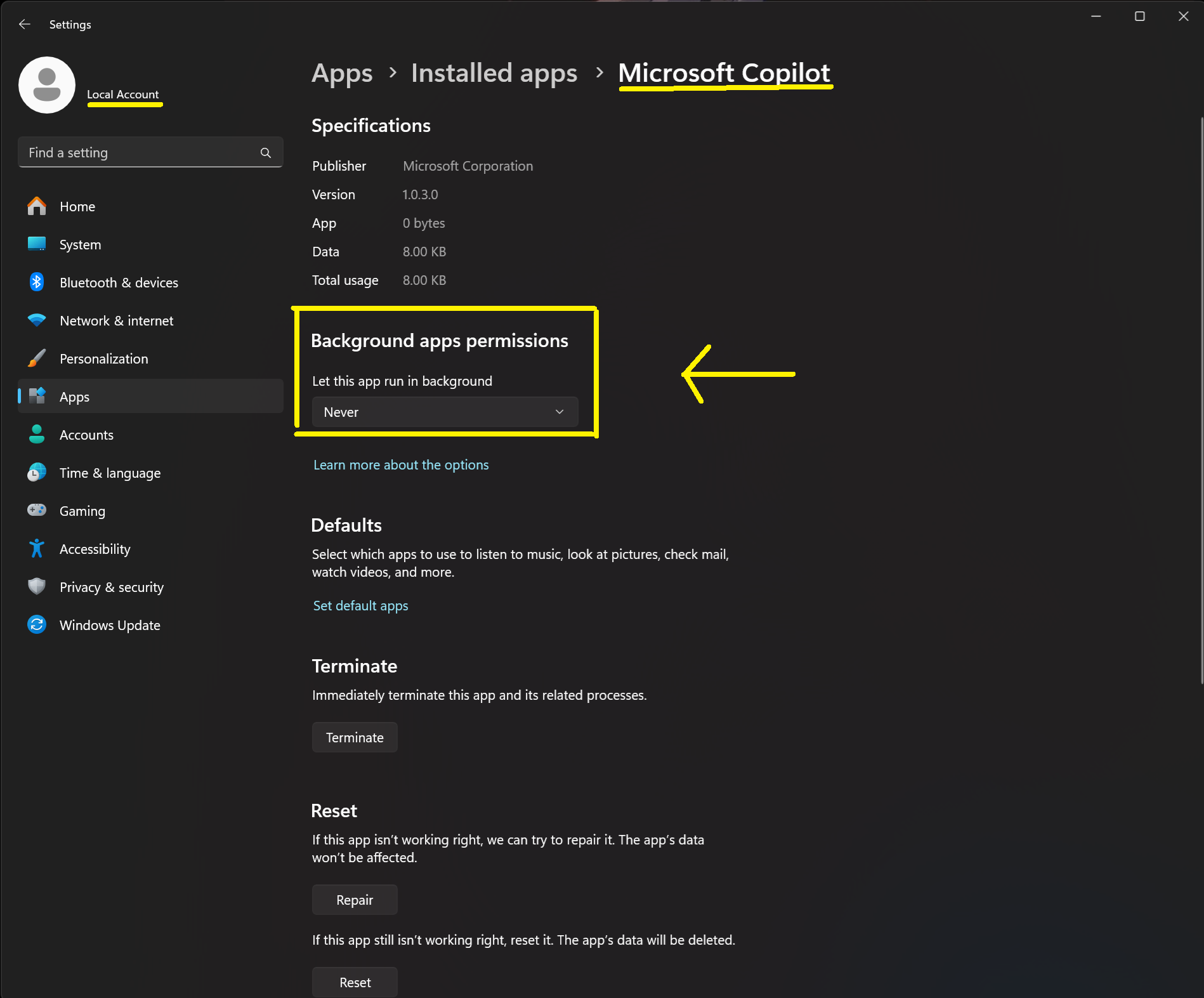Click the Time & language globe icon
The image size is (1204, 998).
[37, 473]
